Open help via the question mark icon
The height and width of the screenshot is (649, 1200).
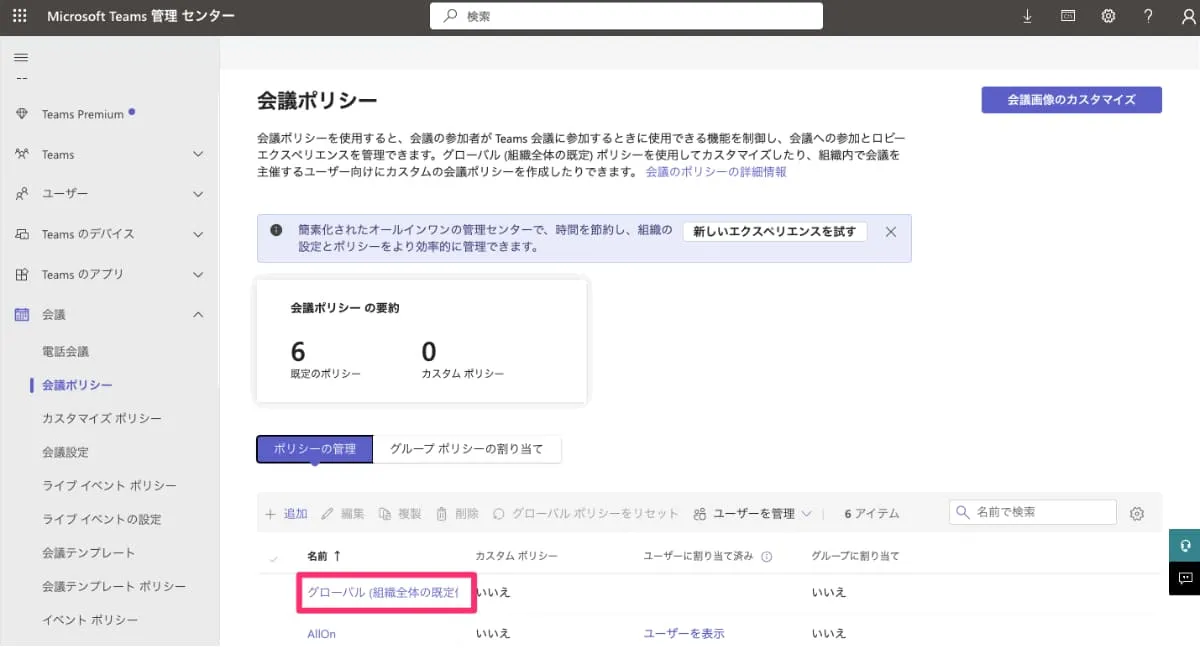point(1148,15)
